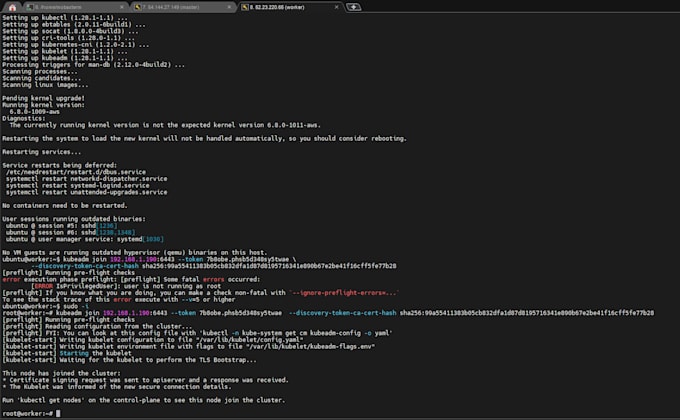
Task: Close the (master) session tab
Action: pos(229,7)
